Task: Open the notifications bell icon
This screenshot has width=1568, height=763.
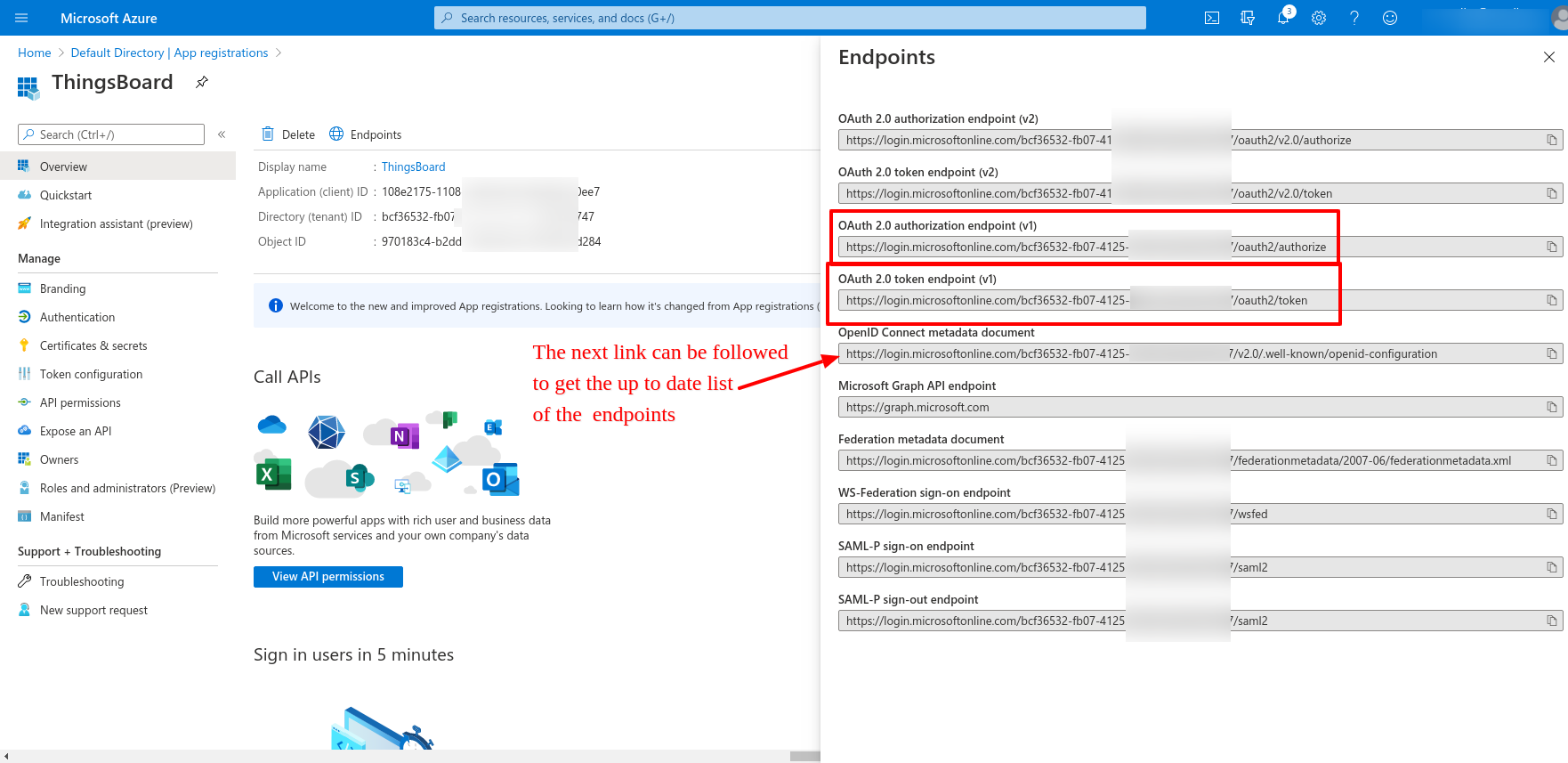Action: pos(1282,18)
